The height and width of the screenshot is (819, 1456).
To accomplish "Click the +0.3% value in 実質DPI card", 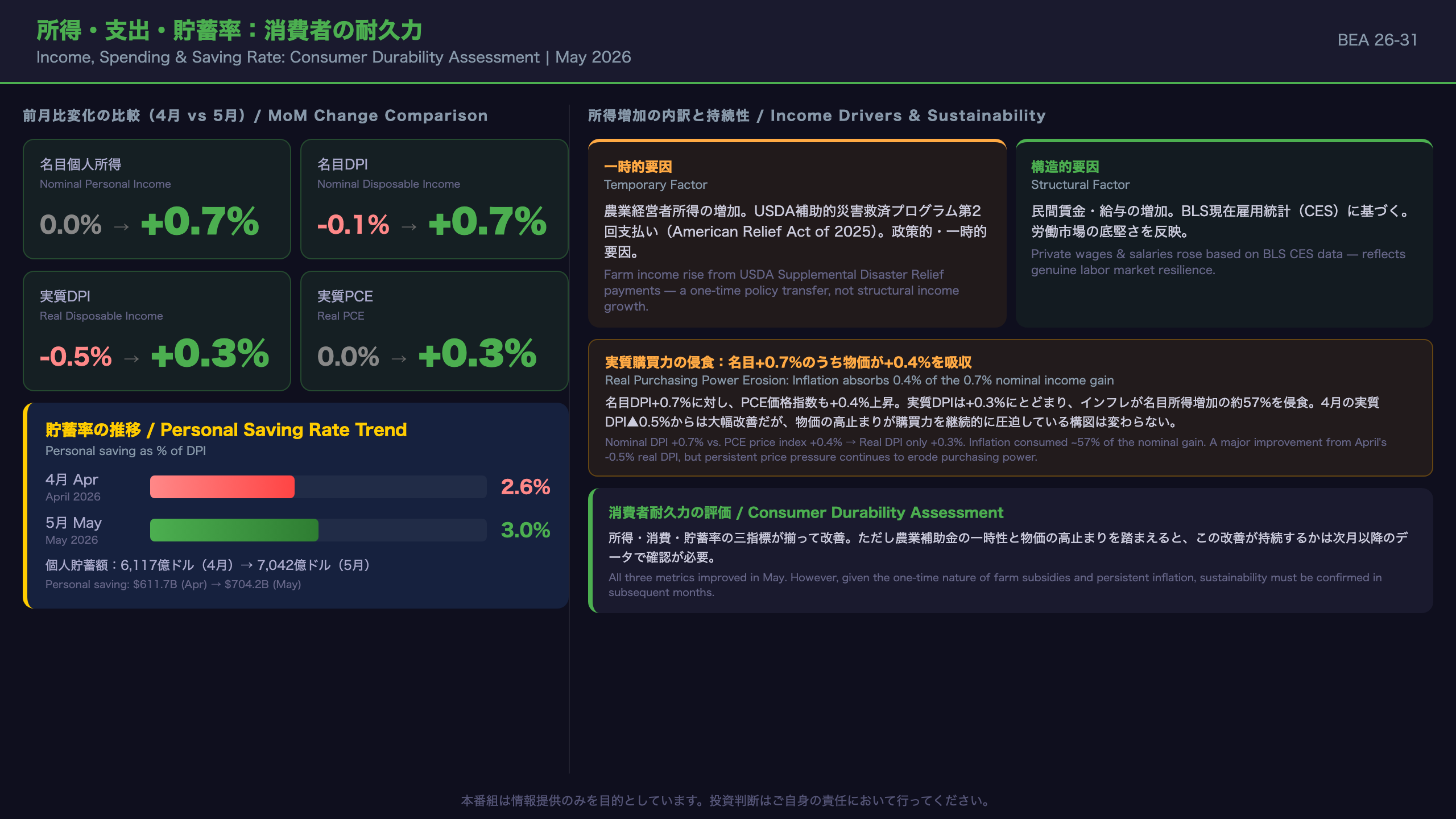I will 210,354.
